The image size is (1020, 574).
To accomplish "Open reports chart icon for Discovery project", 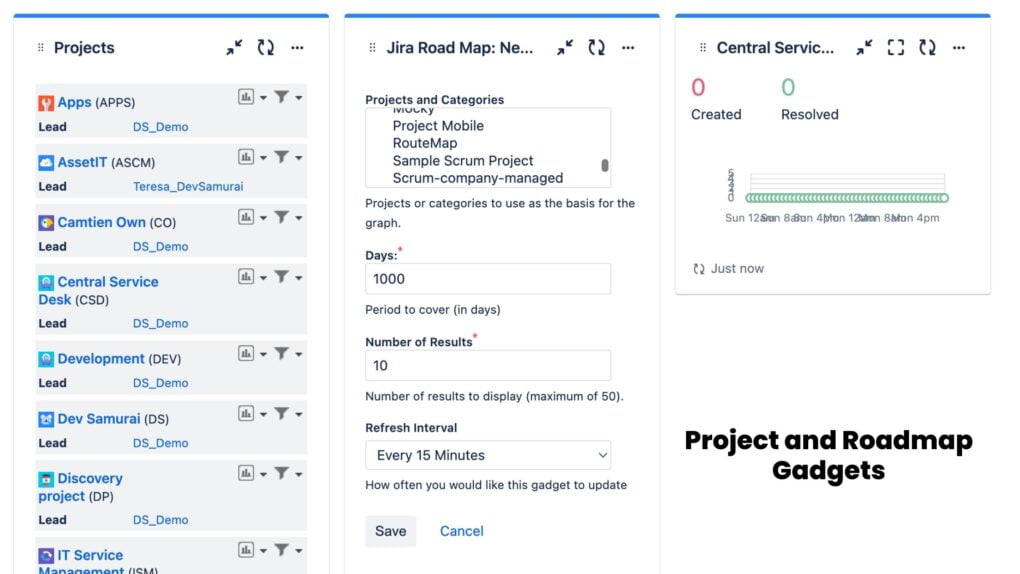I will [x=246, y=473].
